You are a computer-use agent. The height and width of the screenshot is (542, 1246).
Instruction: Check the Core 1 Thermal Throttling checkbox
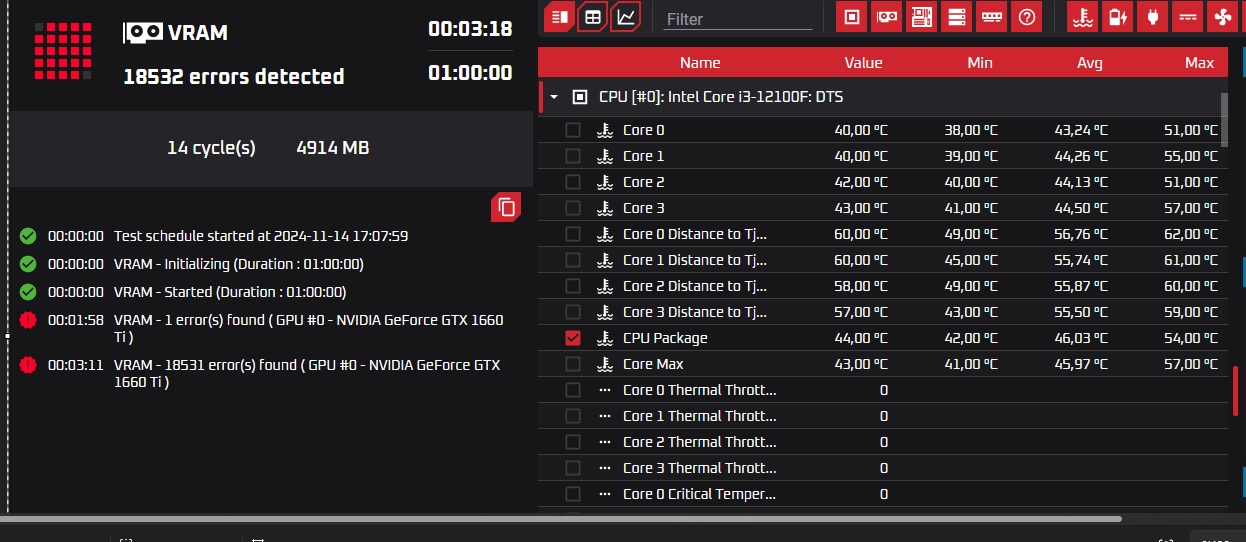point(573,416)
